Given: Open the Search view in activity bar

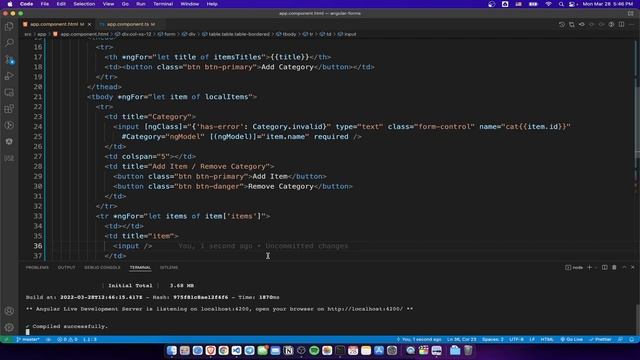Looking at the screenshot, I should pyautogui.click(x=9, y=43).
